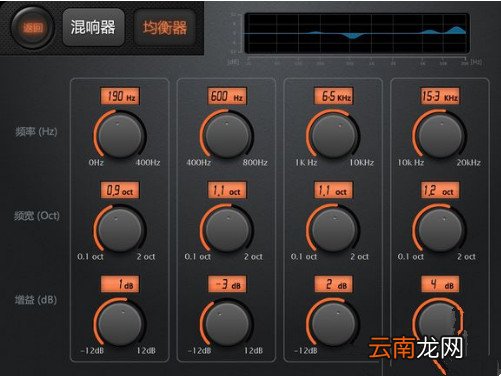Click the 15.3 KHz frequency readout

(x=440, y=96)
